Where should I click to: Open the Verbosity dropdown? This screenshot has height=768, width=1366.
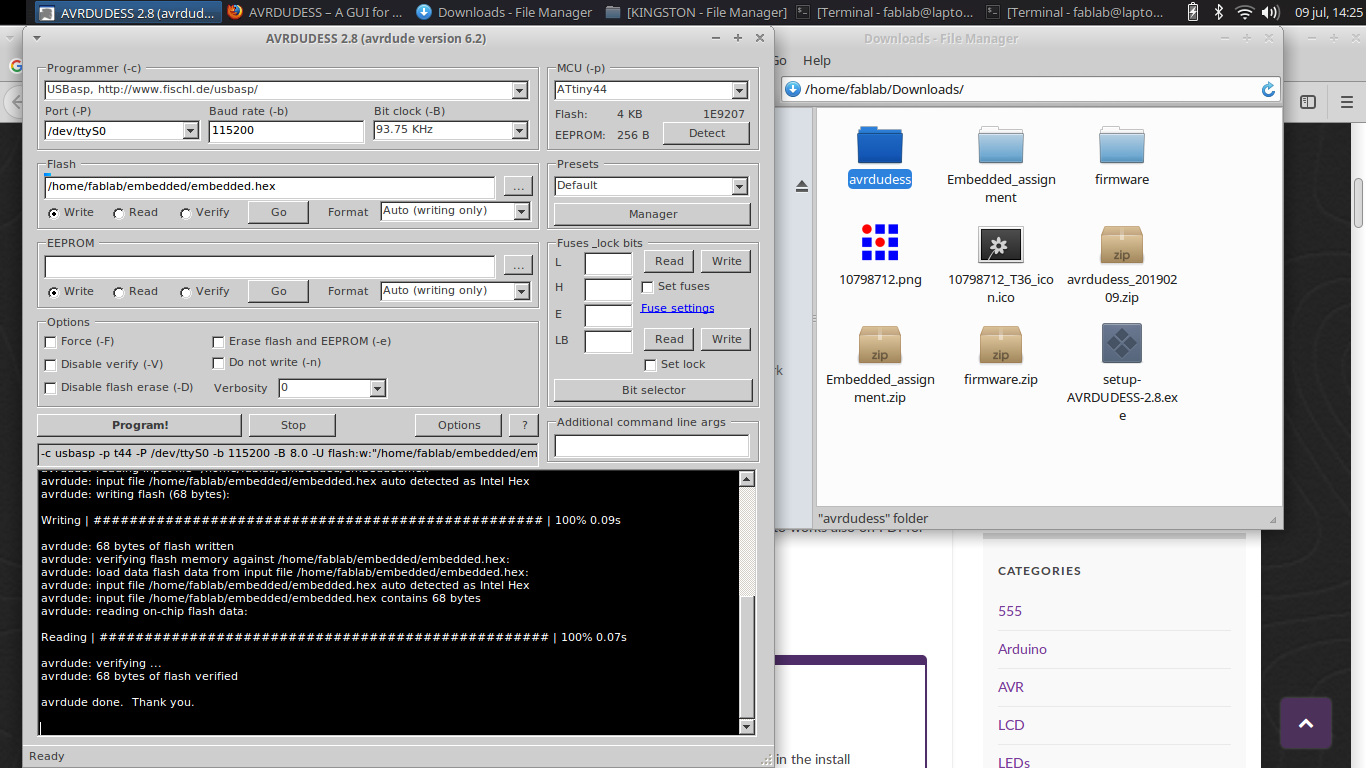pos(378,388)
